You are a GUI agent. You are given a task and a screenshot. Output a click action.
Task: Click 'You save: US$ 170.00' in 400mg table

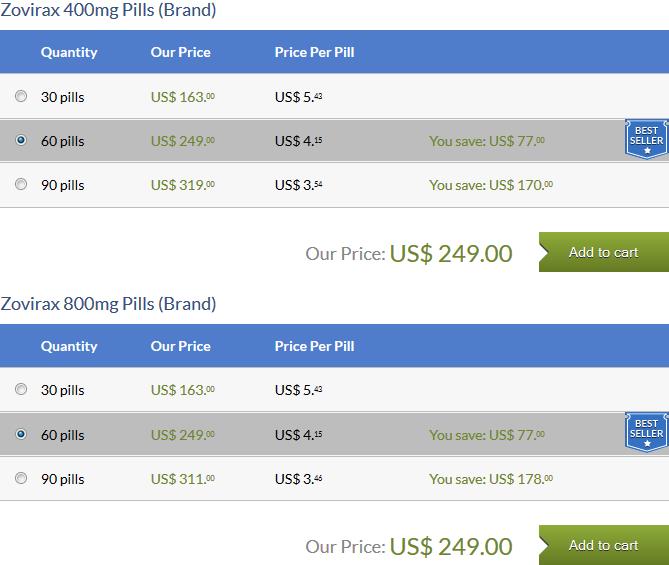point(491,185)
